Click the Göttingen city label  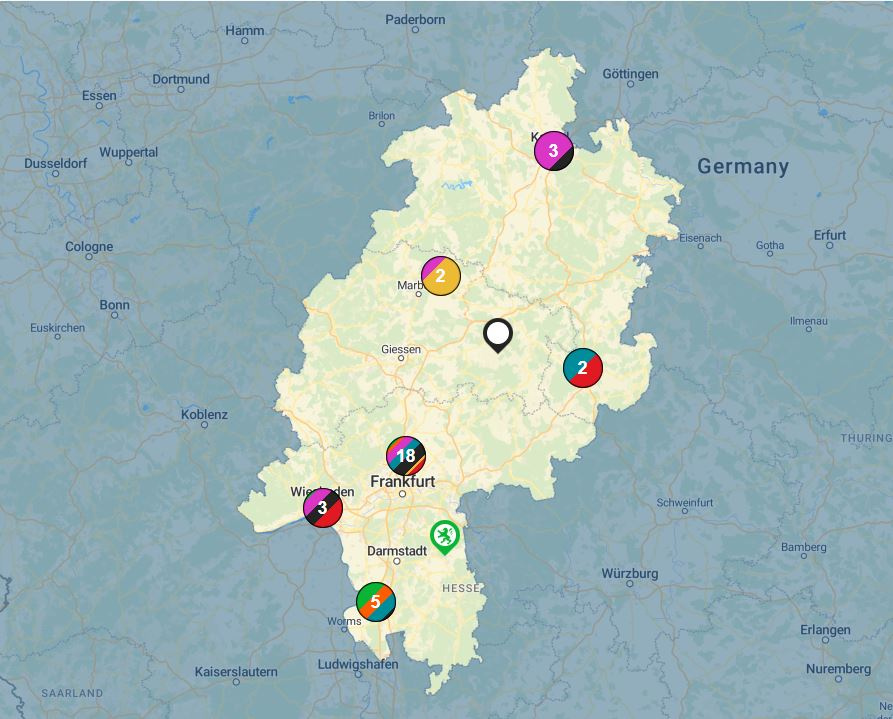(630, 74)
